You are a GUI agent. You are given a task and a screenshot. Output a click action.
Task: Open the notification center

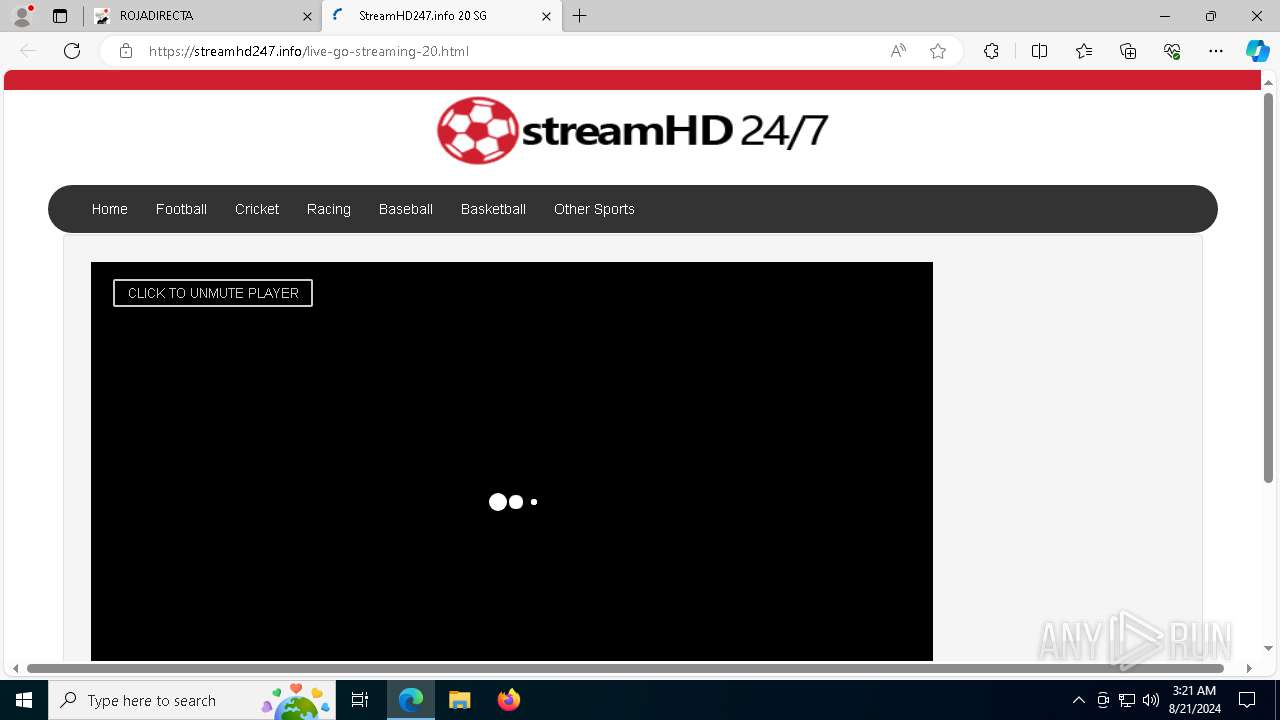(x=1247, y=700)
